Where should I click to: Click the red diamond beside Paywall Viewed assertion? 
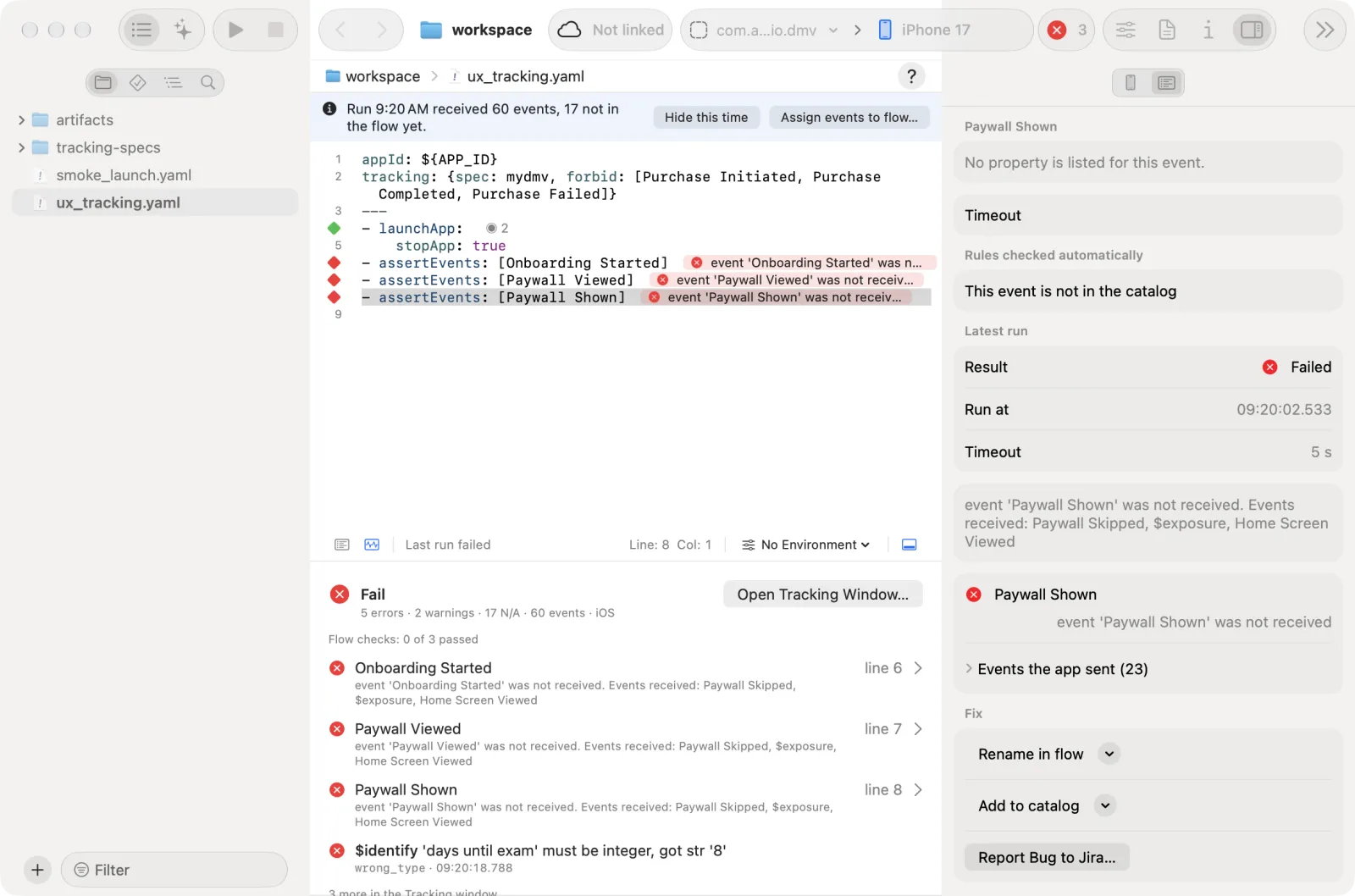335,280
